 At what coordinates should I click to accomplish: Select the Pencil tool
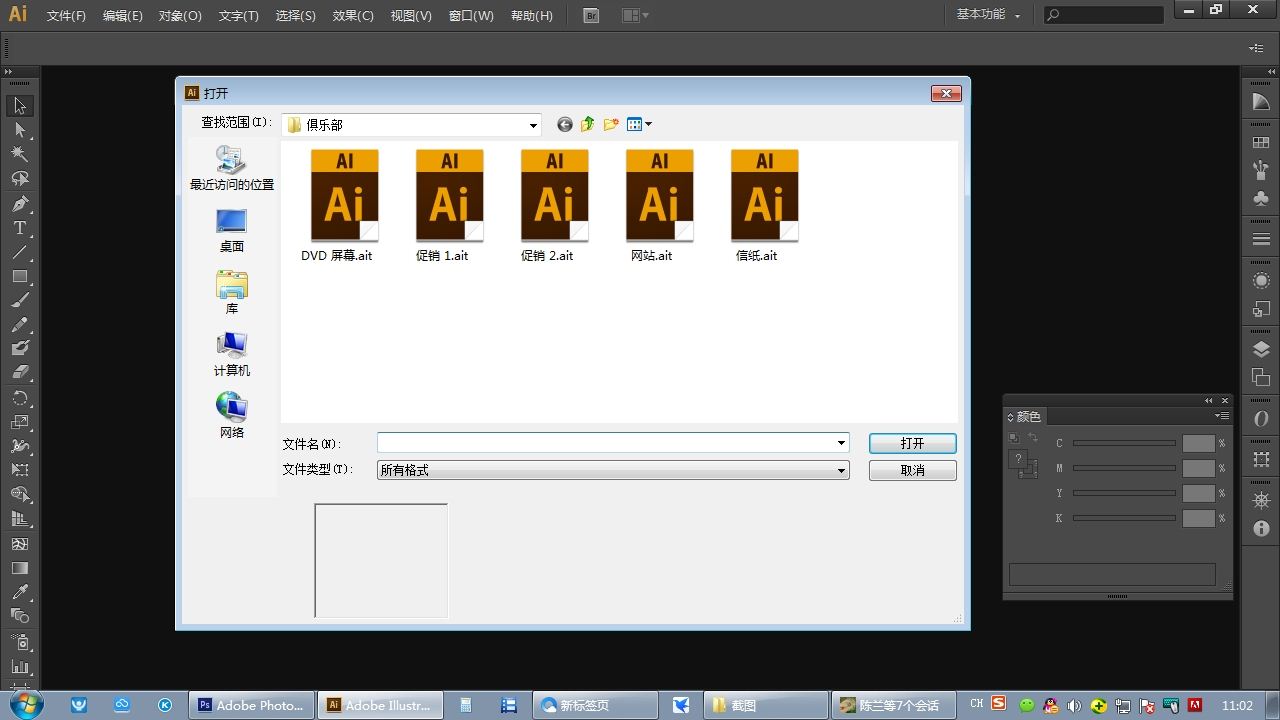[20, 324]
